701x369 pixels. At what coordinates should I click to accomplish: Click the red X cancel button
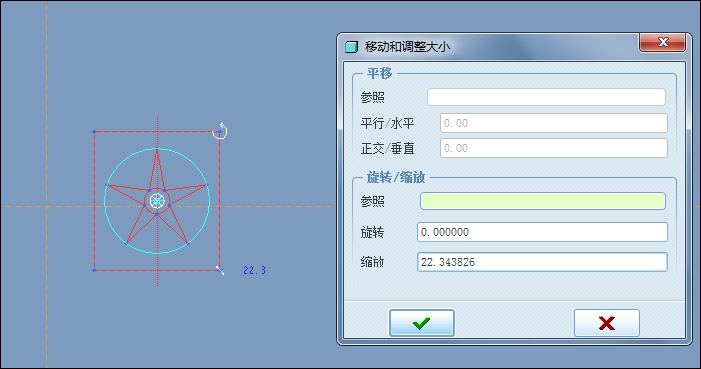pyautogui.click(x=607, y=323)
